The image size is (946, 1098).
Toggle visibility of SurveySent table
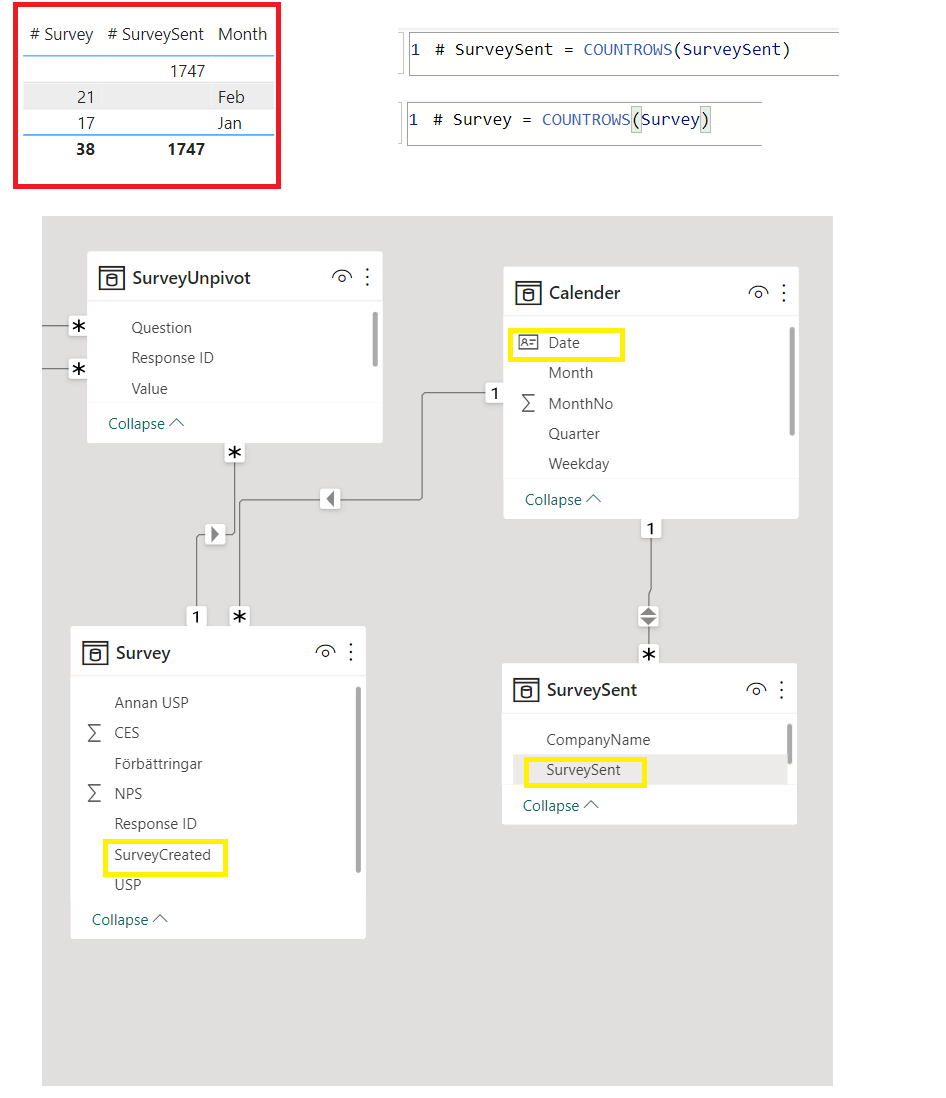pyautogui.click(x=756, y=689)
